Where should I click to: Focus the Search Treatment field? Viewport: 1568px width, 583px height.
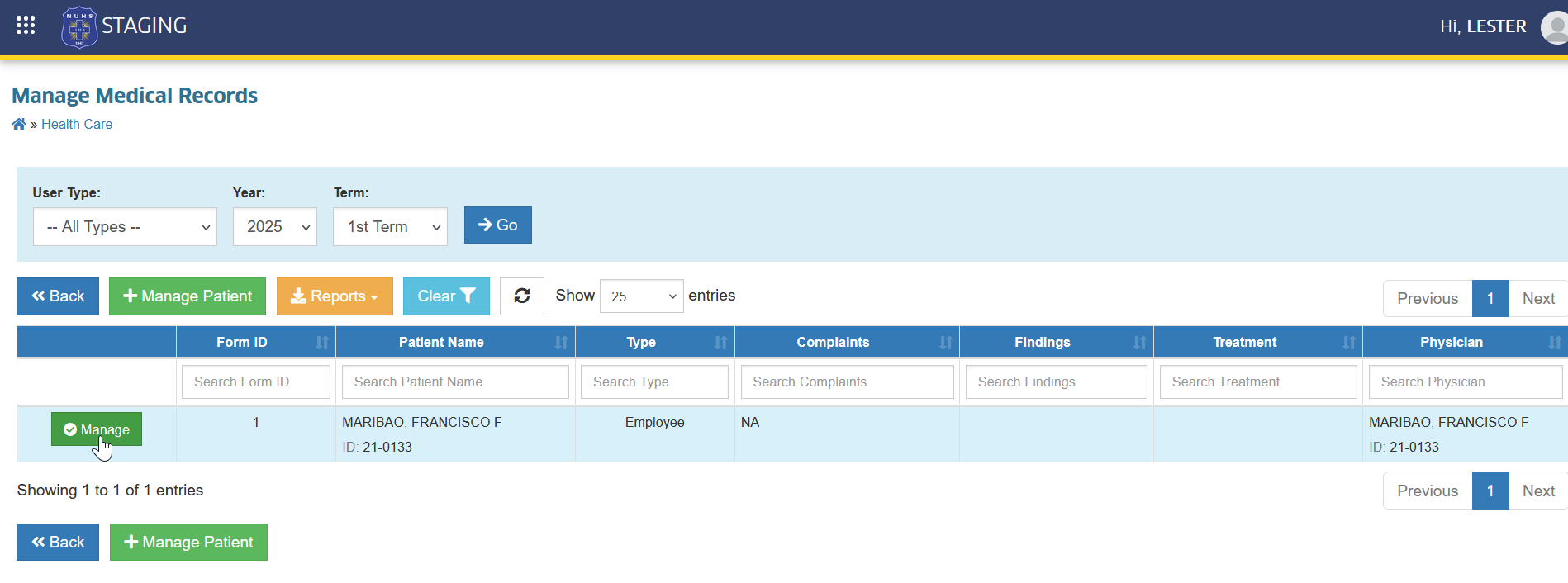pyautogui.click(x=1258, y=382)
